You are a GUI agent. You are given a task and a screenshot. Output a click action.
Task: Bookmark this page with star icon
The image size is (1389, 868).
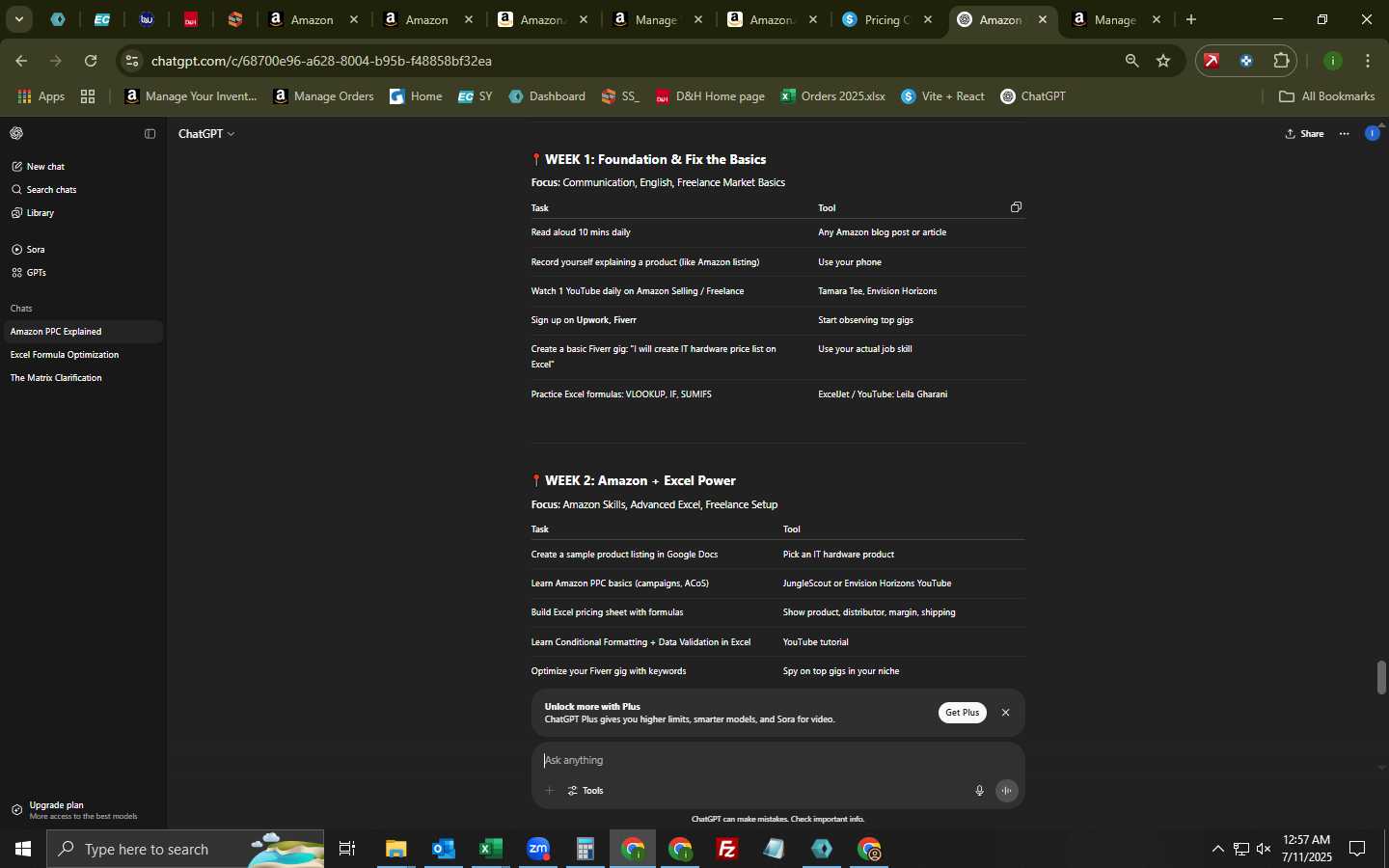(1163, 61)
